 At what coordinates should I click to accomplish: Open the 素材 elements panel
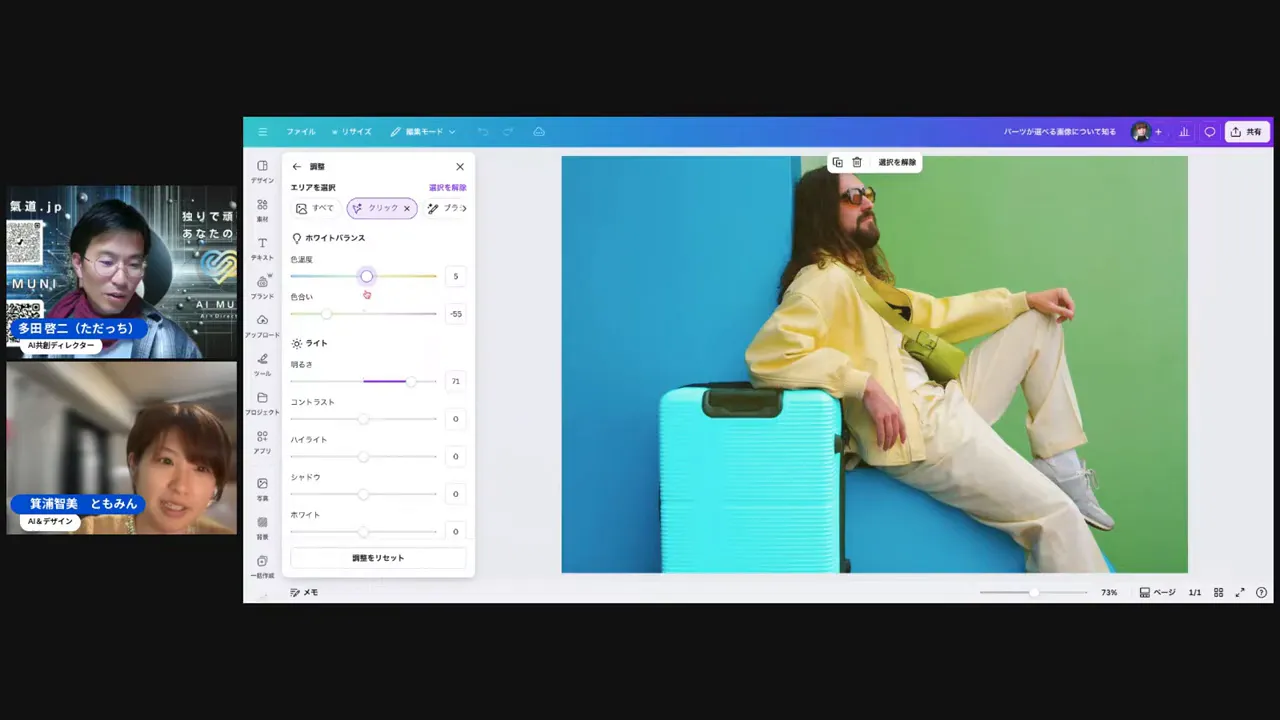point(262,210)
